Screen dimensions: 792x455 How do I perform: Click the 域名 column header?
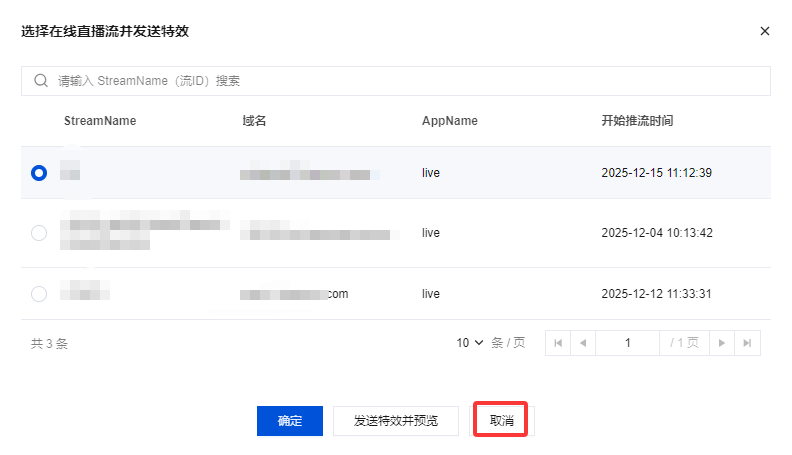[x=254, y=121]
